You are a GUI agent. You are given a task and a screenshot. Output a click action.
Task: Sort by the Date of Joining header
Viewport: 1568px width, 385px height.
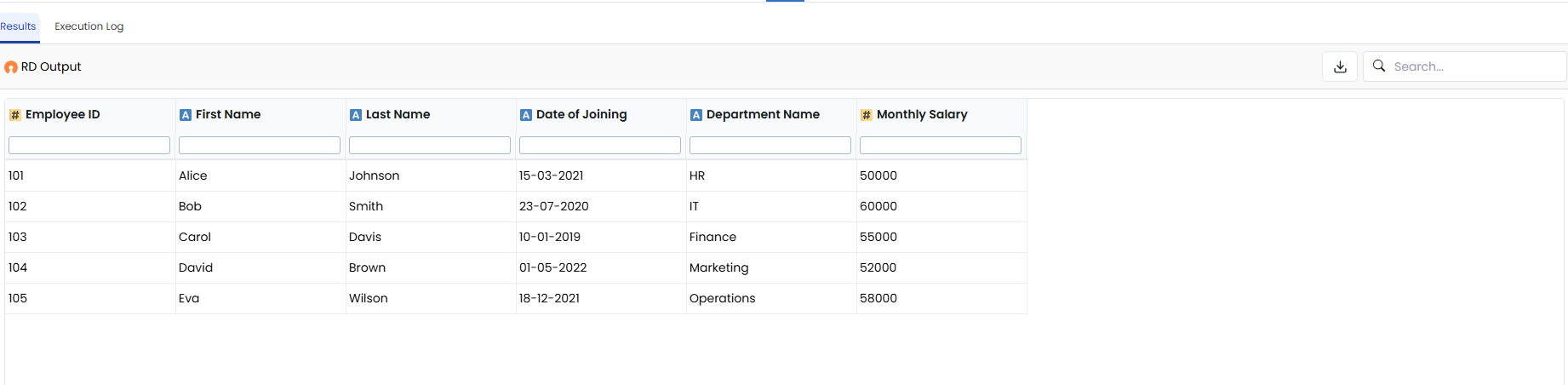581,114
